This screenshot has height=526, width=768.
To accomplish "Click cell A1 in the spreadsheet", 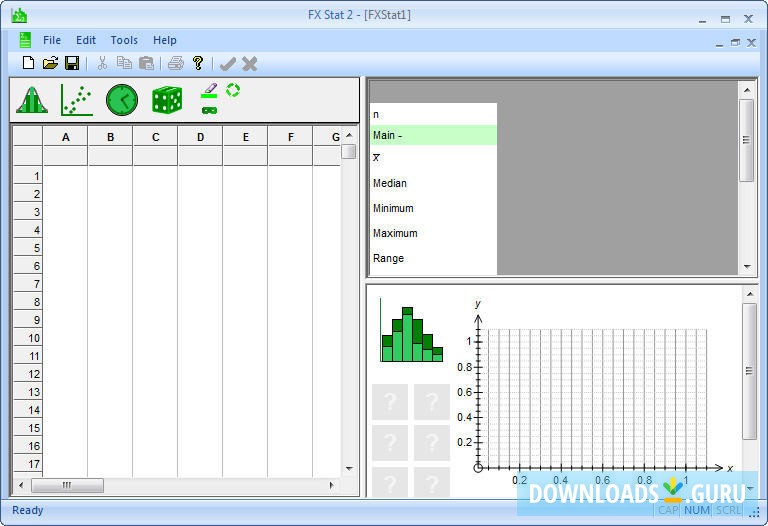I will pos(66,176).
